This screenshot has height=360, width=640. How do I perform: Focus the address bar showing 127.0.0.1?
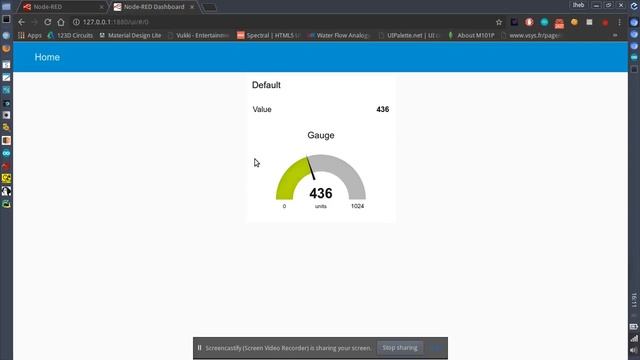click(x=282, y=22)
